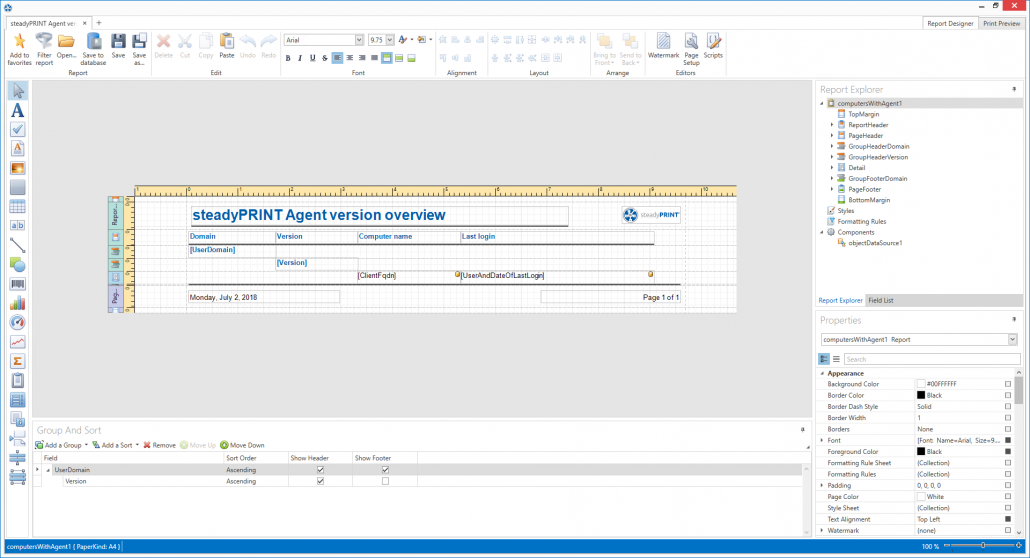Switch to the Print Preview tab
1030x558 pixels.
click(x=1001, y=23)
